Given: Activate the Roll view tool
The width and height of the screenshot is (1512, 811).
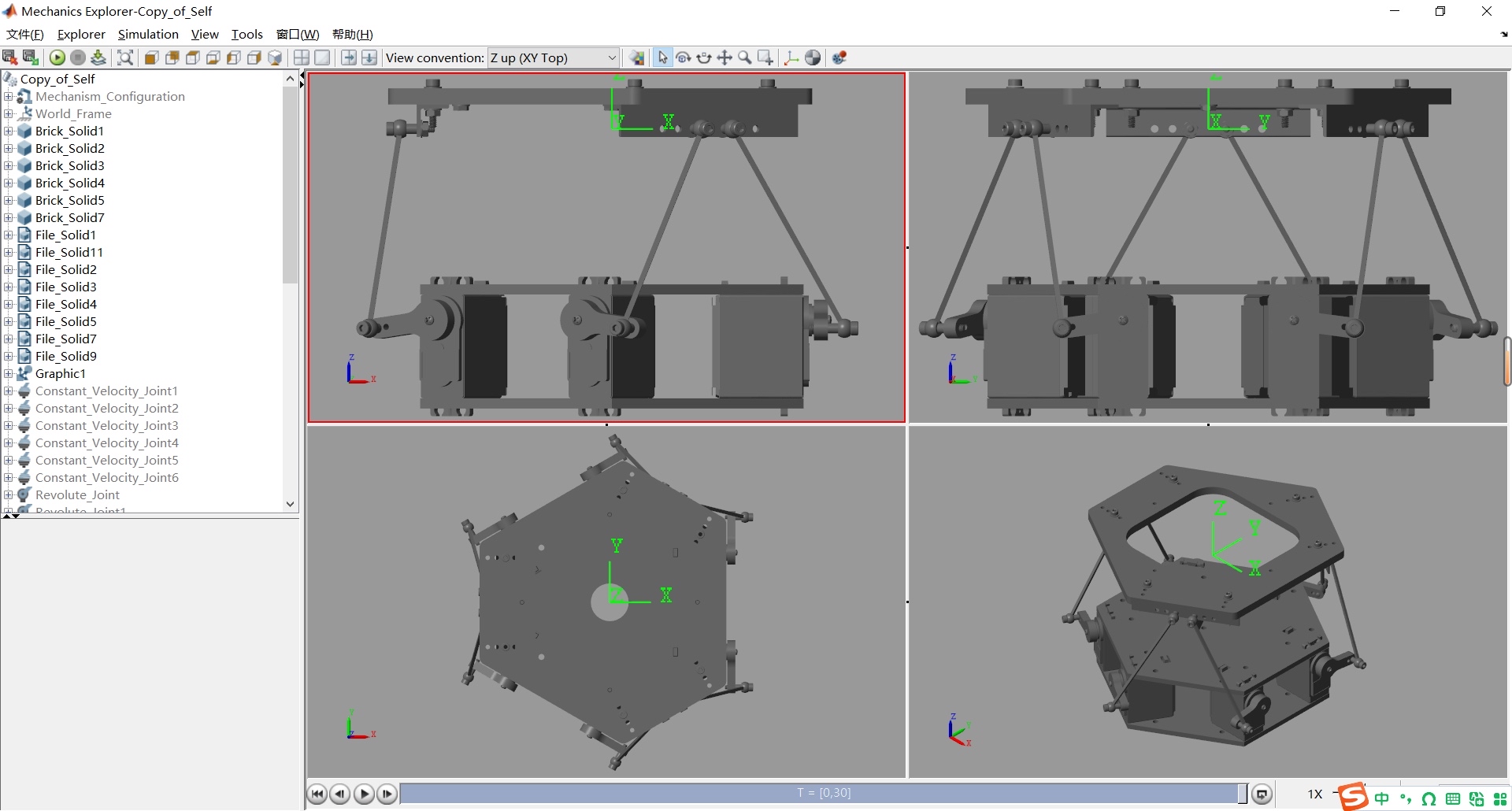Looking at the screenshot, I should coord(704,57).
